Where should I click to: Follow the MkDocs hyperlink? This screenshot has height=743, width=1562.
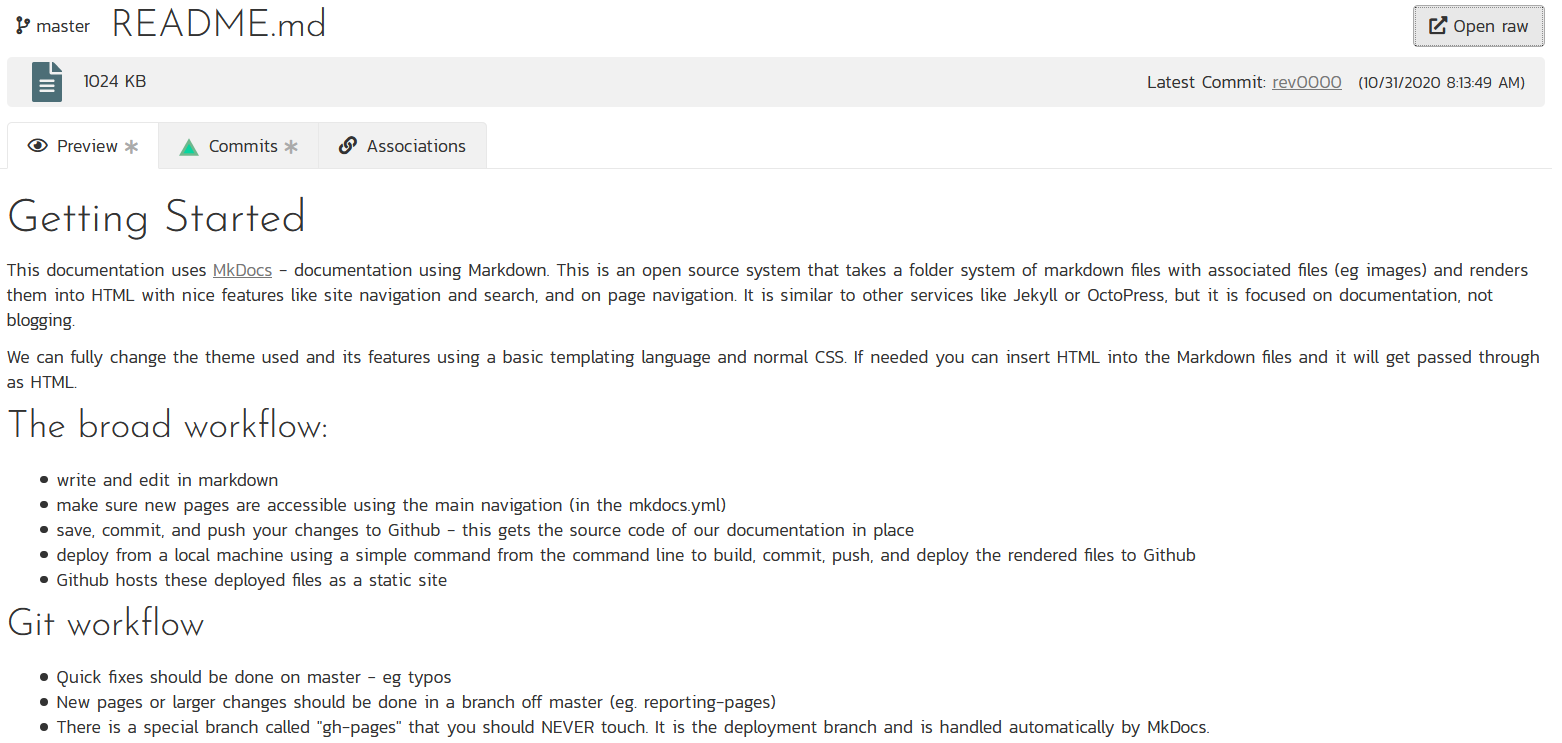(x=242, y=270)
